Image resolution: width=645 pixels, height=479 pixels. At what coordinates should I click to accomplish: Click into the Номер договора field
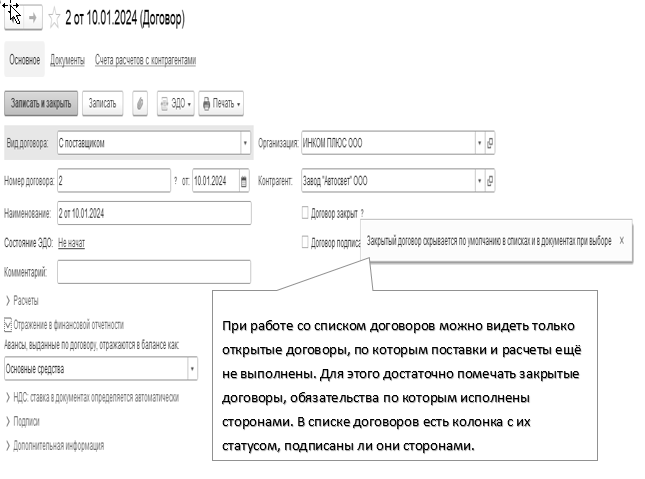click(114, 181)
